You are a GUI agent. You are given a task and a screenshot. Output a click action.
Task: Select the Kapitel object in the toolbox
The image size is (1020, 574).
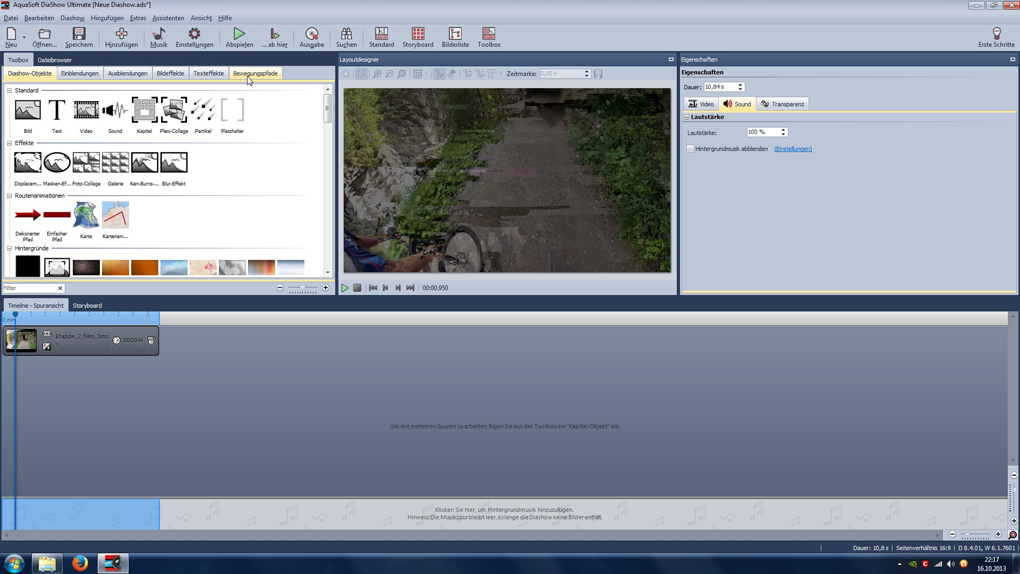point(144,110)
